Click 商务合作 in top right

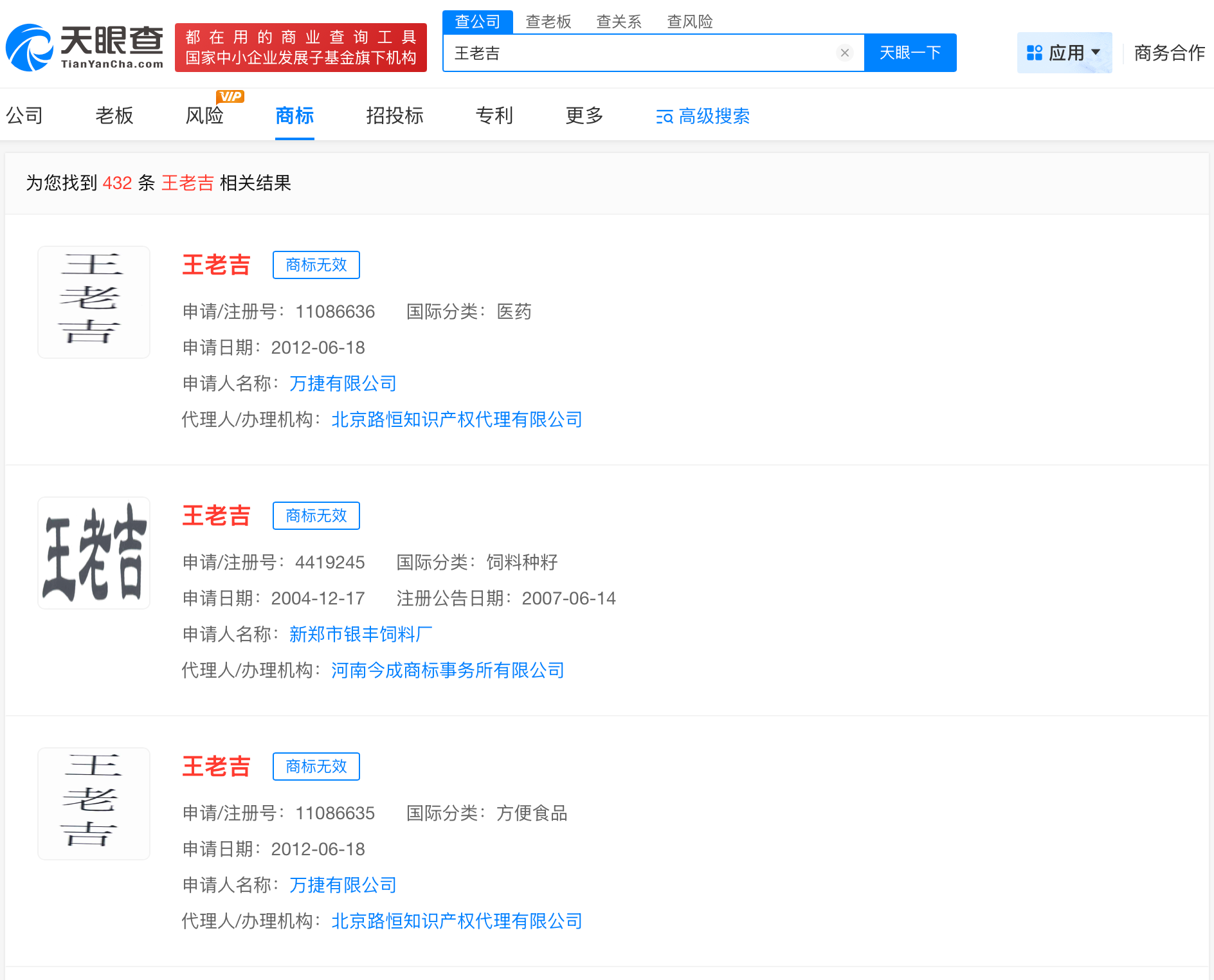coord(1169,53)
